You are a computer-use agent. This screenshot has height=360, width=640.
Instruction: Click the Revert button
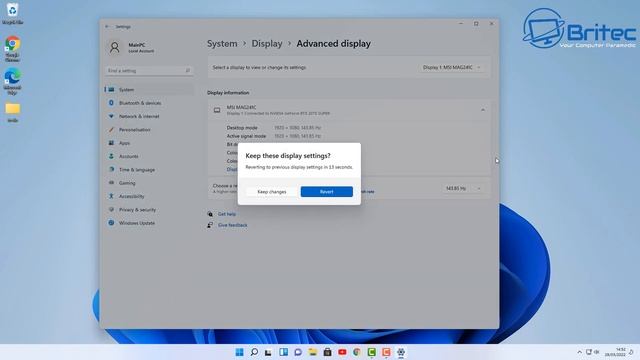click(327, 192)
